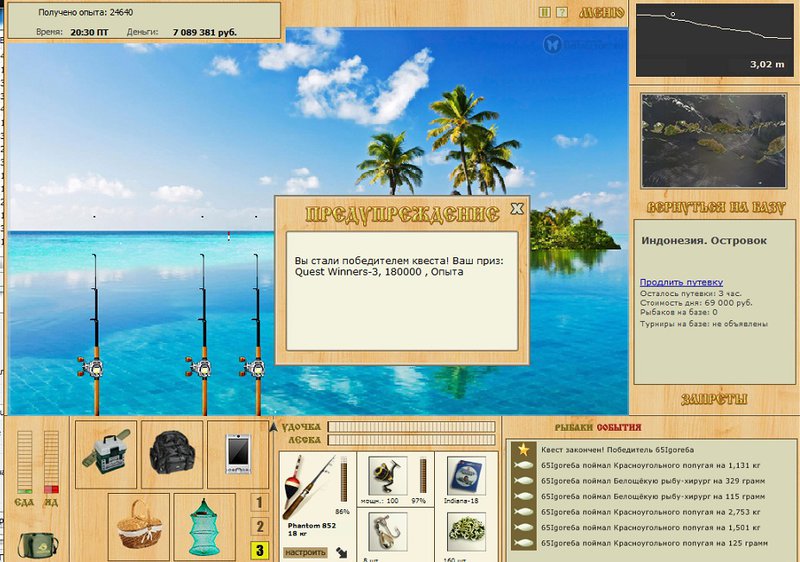The image size is (800, 562).
Task: Click fish icon beside 1,131 кг catch
Action: click(523, 465)
